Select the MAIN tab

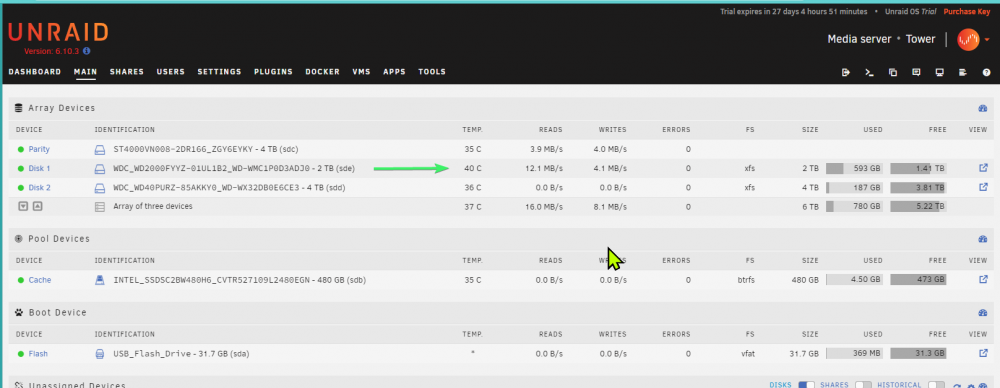[85, 72]
